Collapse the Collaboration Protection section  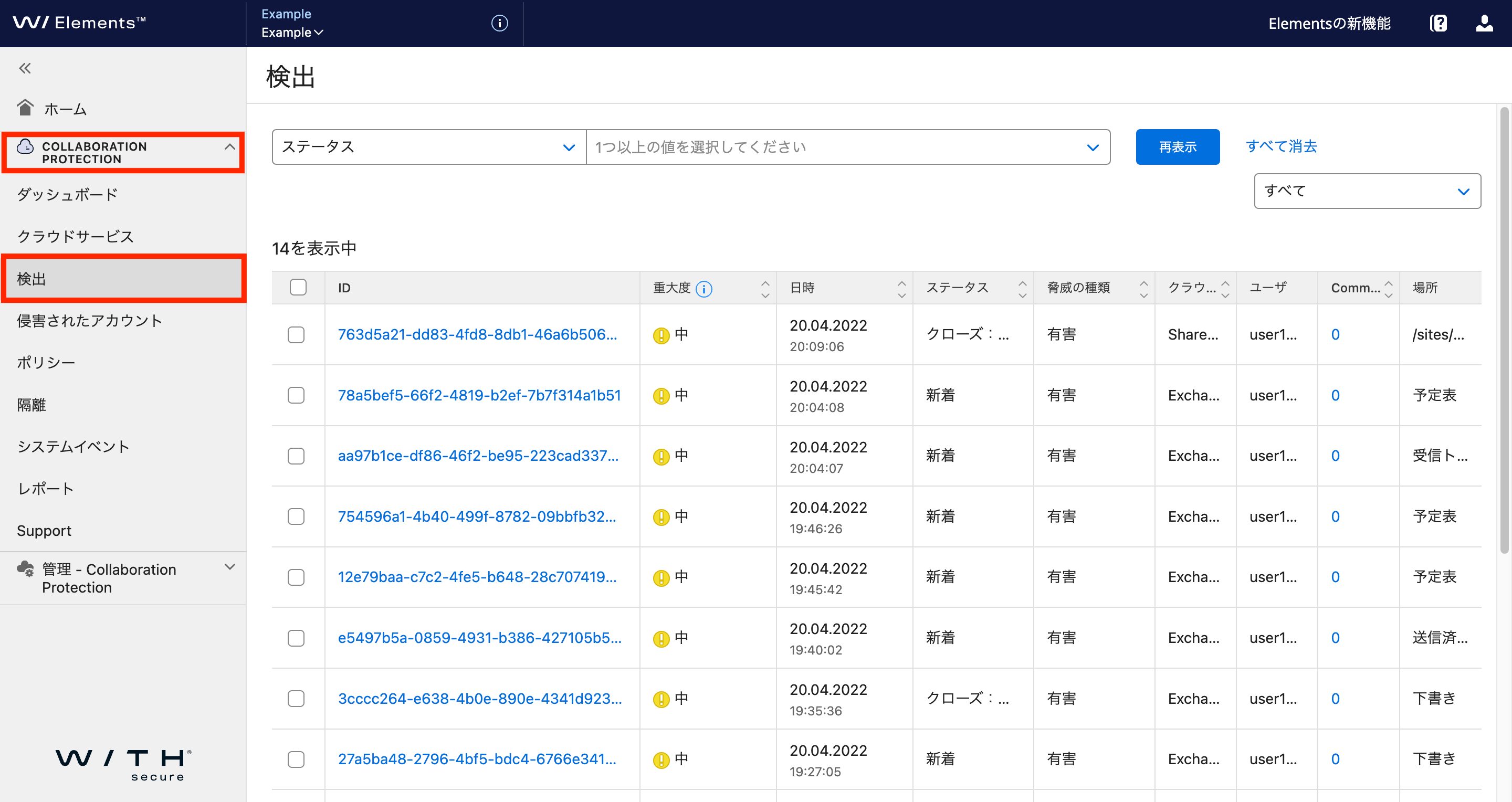click(229, 146)
